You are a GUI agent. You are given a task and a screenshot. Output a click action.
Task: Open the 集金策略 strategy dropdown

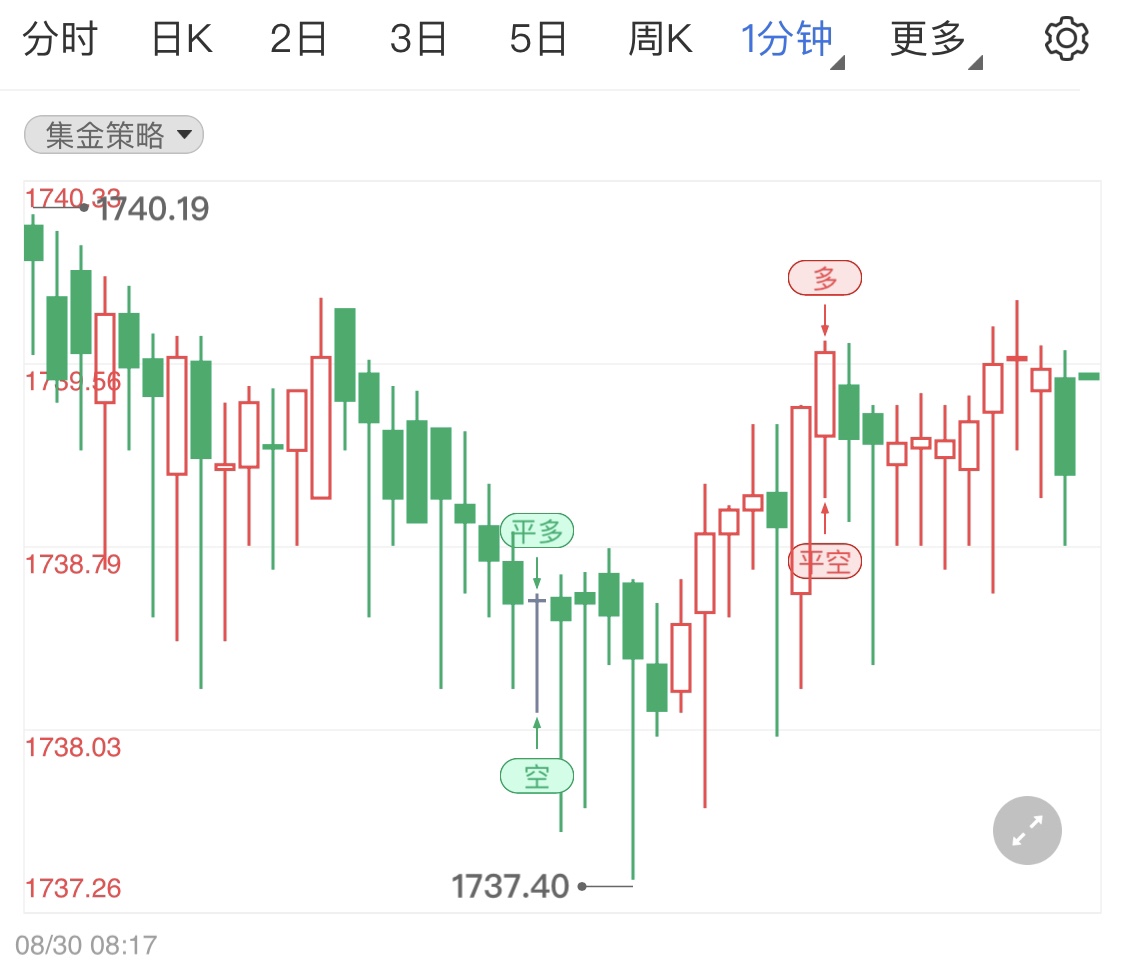(113, 135)
